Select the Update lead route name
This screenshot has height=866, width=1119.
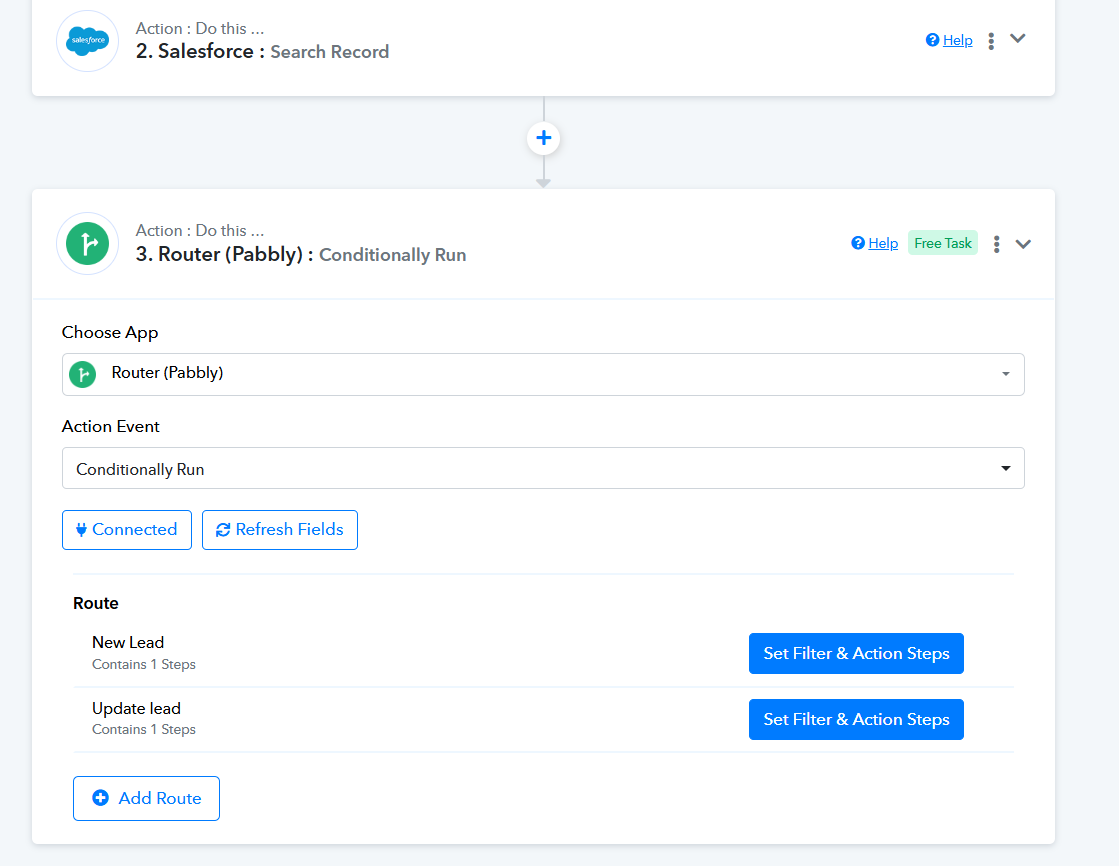tap(136, 708)
